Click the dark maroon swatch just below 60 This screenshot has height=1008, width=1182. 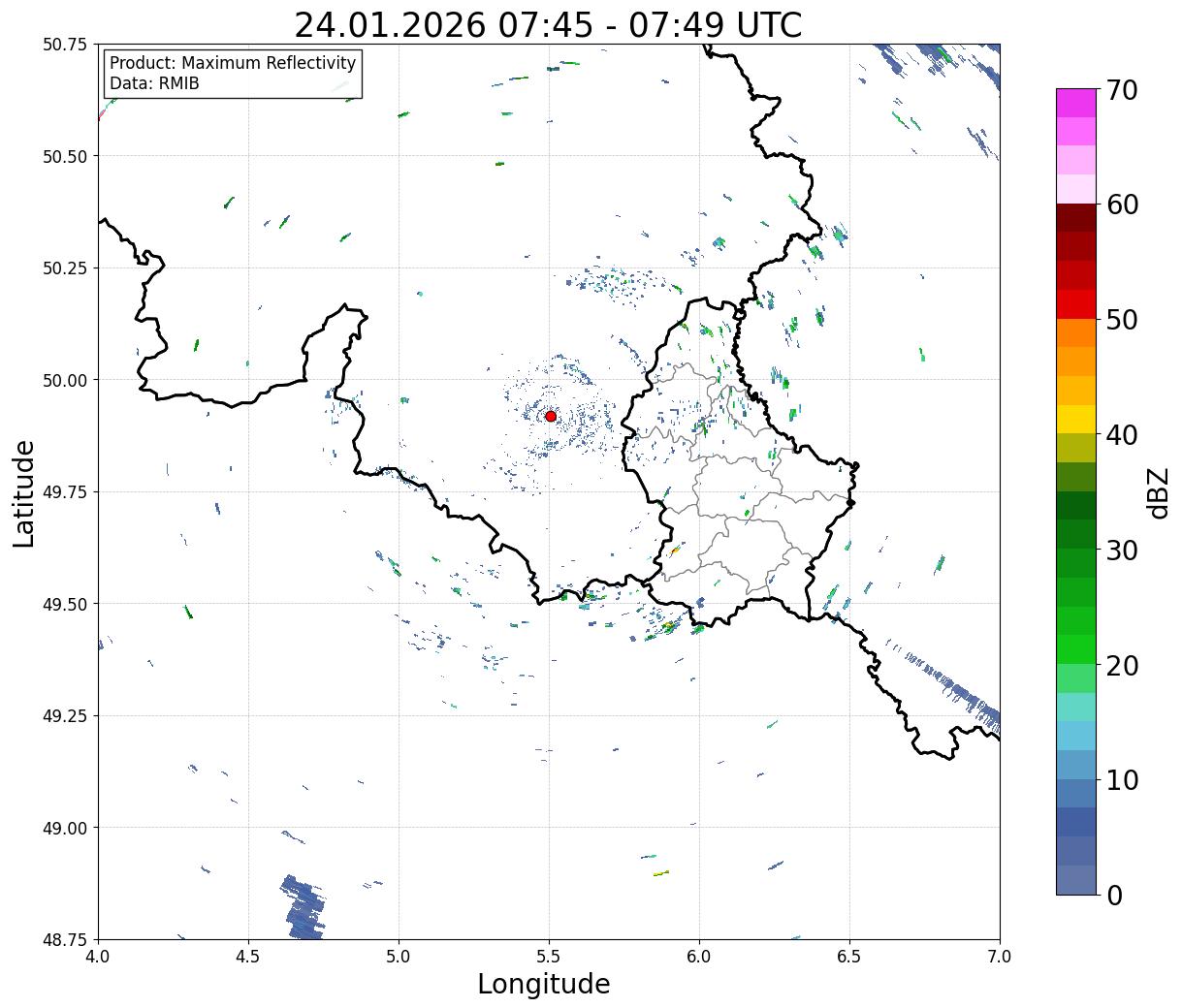[x=1075, y=217]
